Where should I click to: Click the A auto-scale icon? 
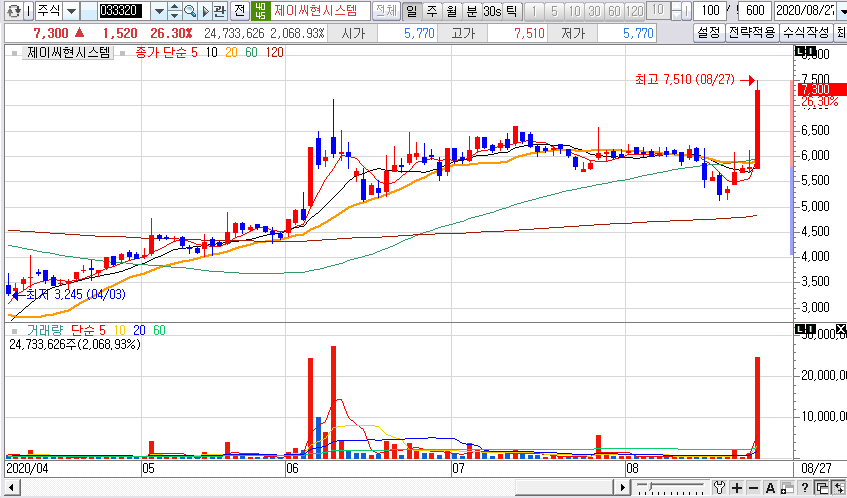[771, 487]
